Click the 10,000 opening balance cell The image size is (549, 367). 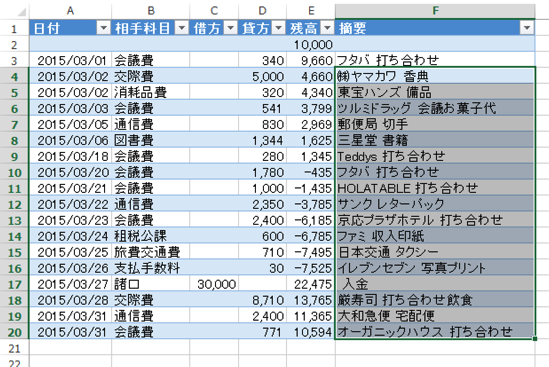point(311,44)
